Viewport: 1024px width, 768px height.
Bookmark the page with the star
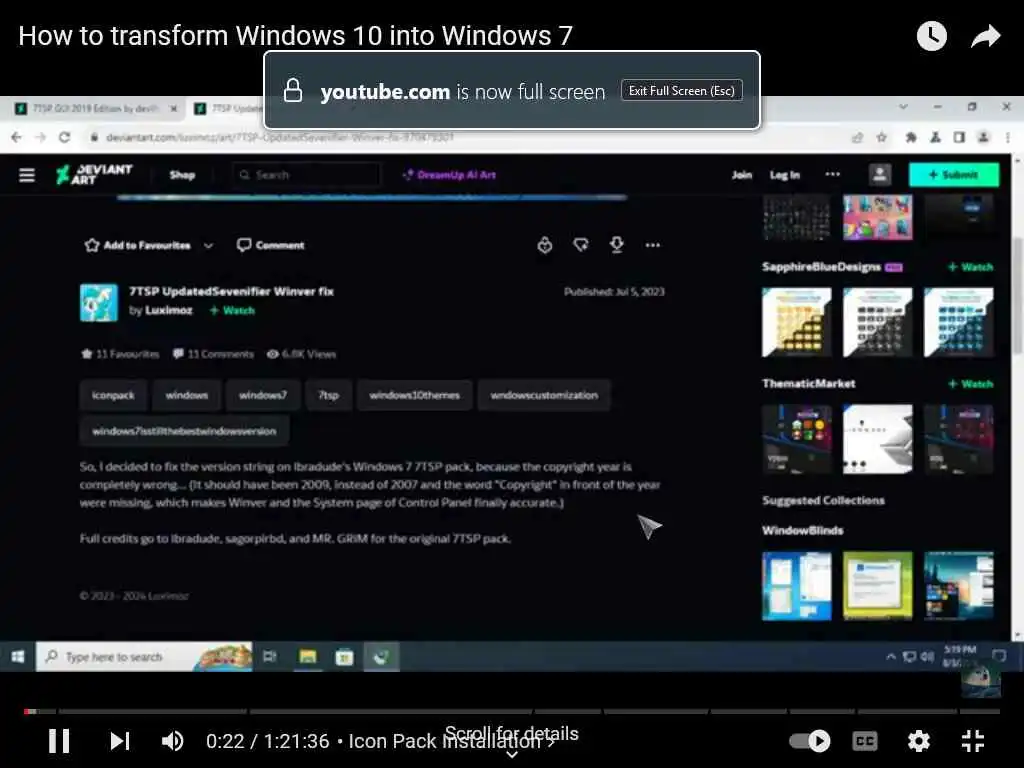click(x=882, y=137)
